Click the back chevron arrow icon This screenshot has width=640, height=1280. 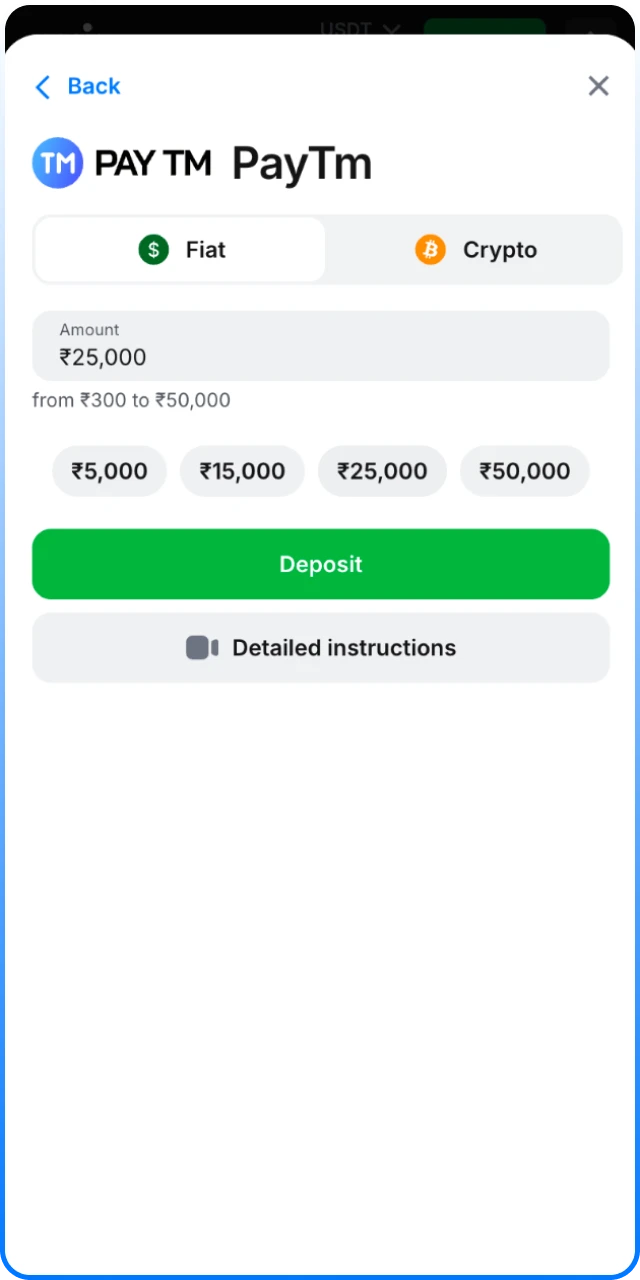click(x=42, y=86)
